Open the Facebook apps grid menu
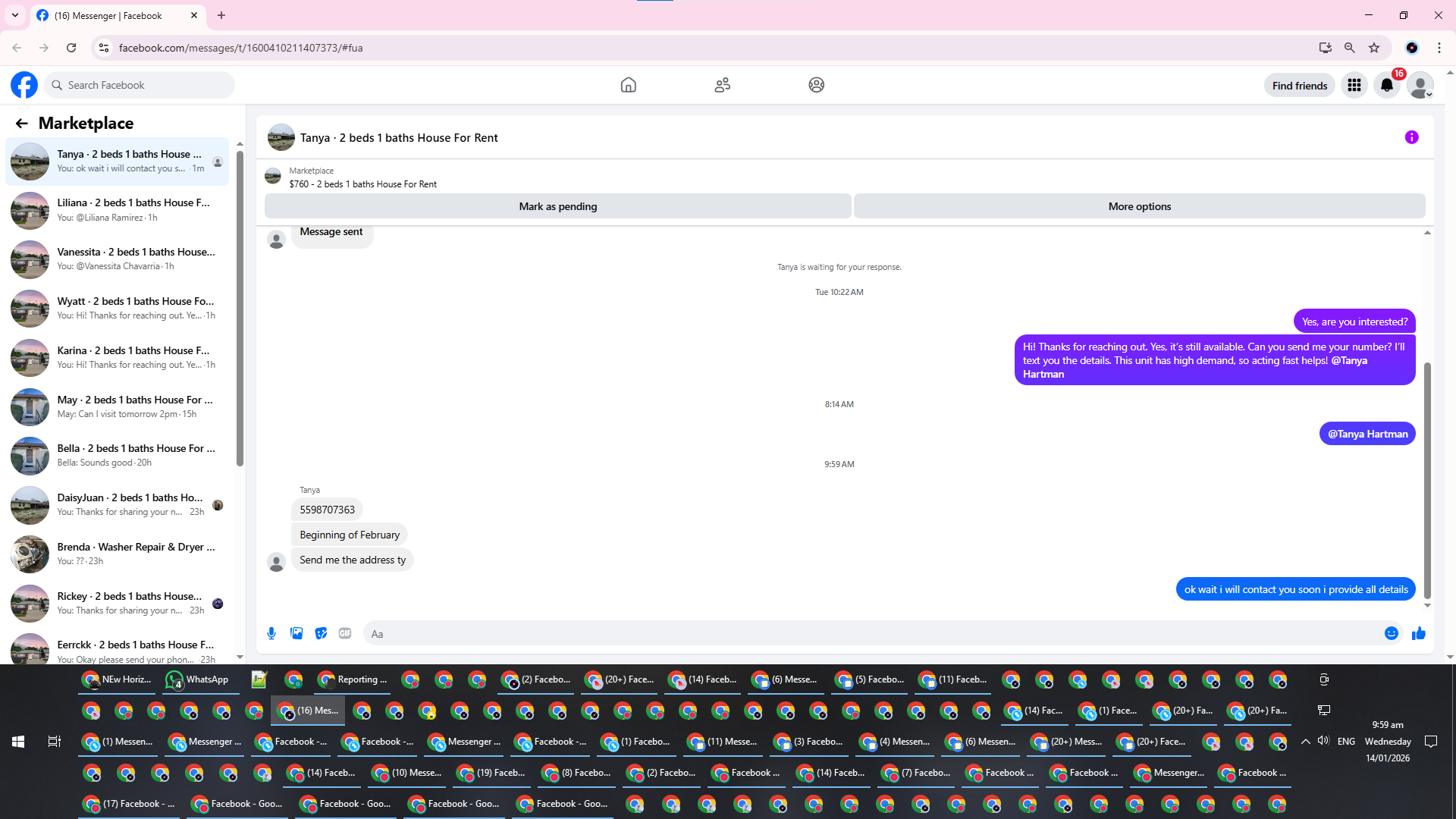 tap(1354, 85)
